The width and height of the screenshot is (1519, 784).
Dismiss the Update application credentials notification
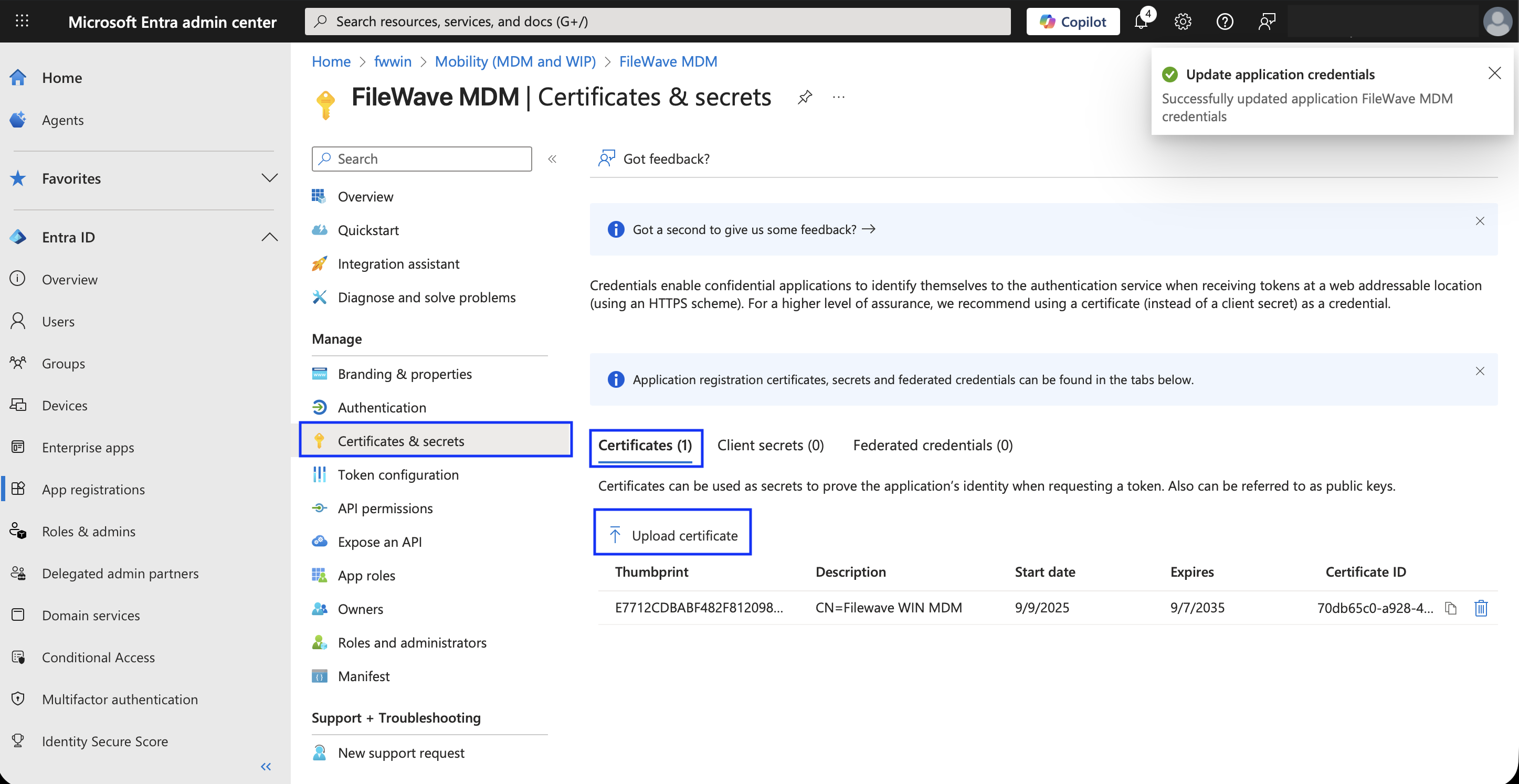coord(1494,73)
